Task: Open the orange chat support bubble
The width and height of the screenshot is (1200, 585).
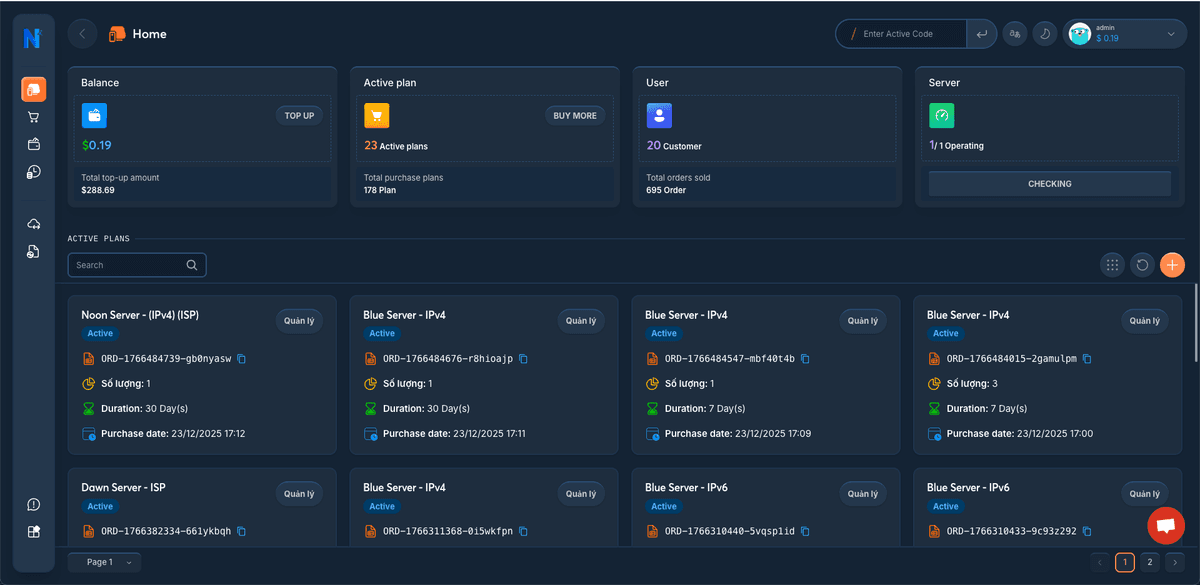Action: point(1165,525)
